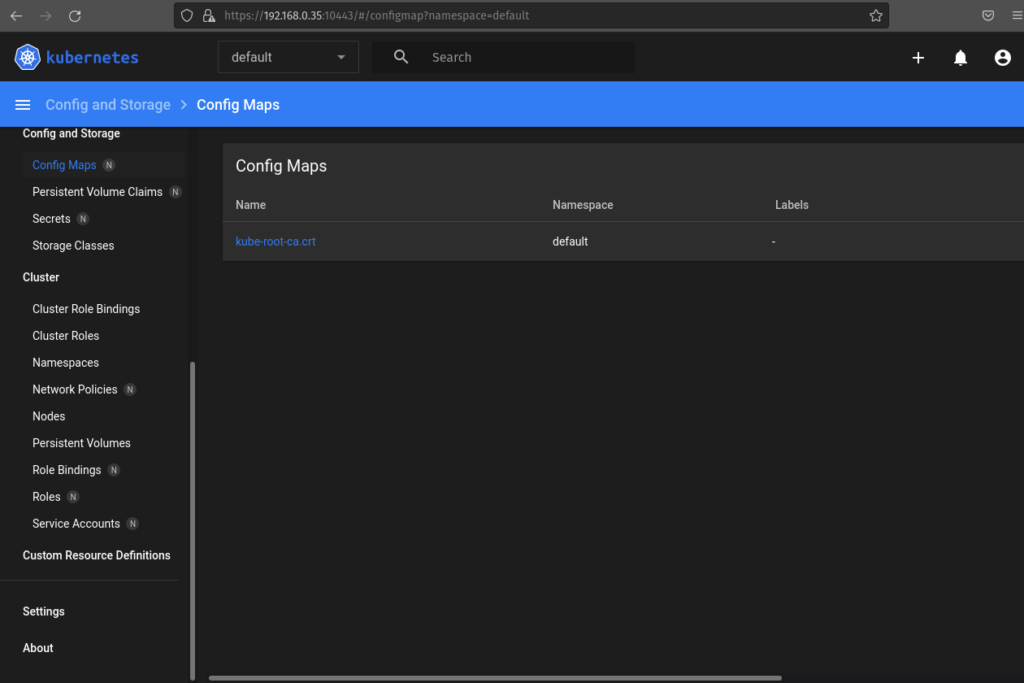Bookmark this page with the star icon
Screen dimensions: 1024x683
[876, 16]
